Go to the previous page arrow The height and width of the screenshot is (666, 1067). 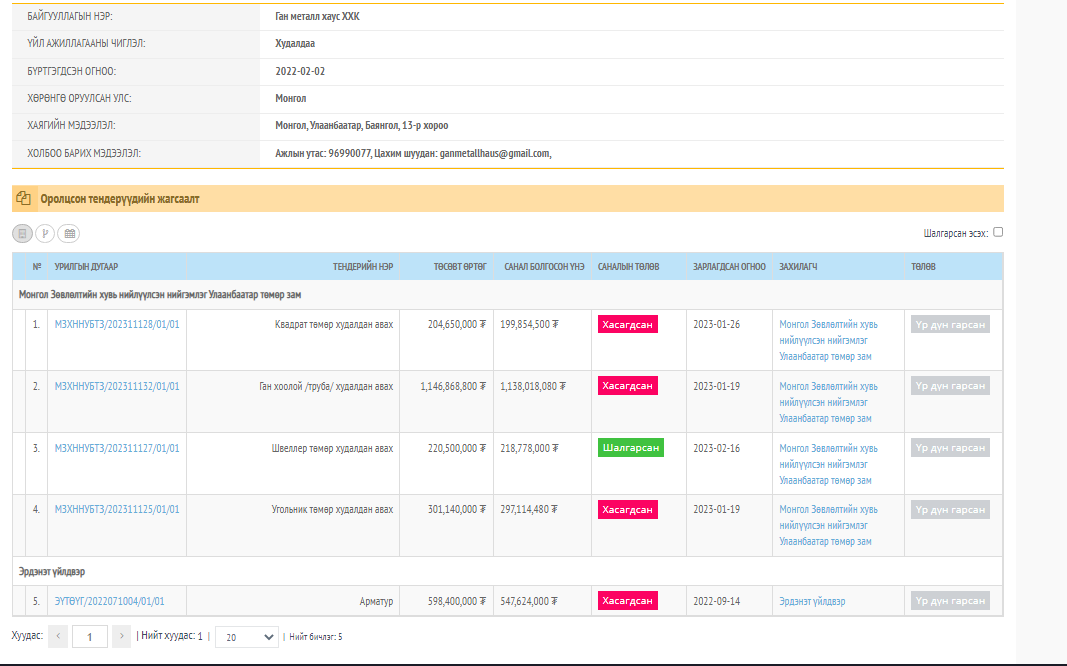58,636
